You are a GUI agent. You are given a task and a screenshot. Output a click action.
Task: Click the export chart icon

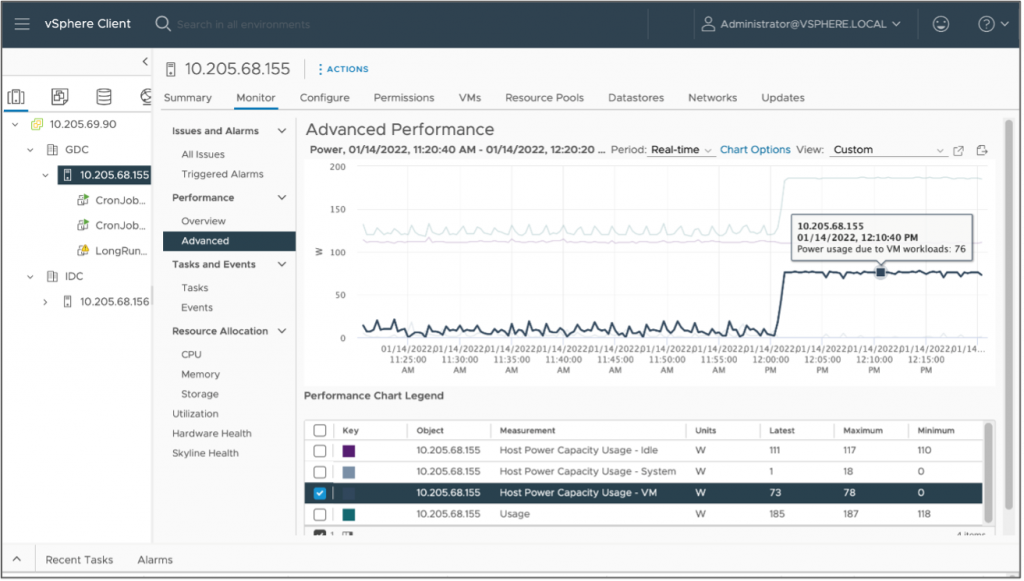[982, 150]
